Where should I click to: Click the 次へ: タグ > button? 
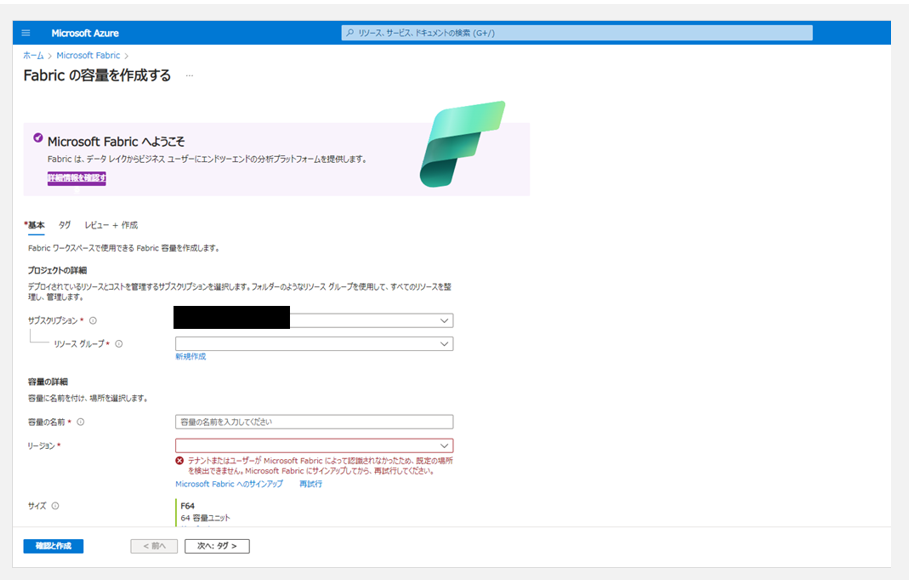click(217, 546)
